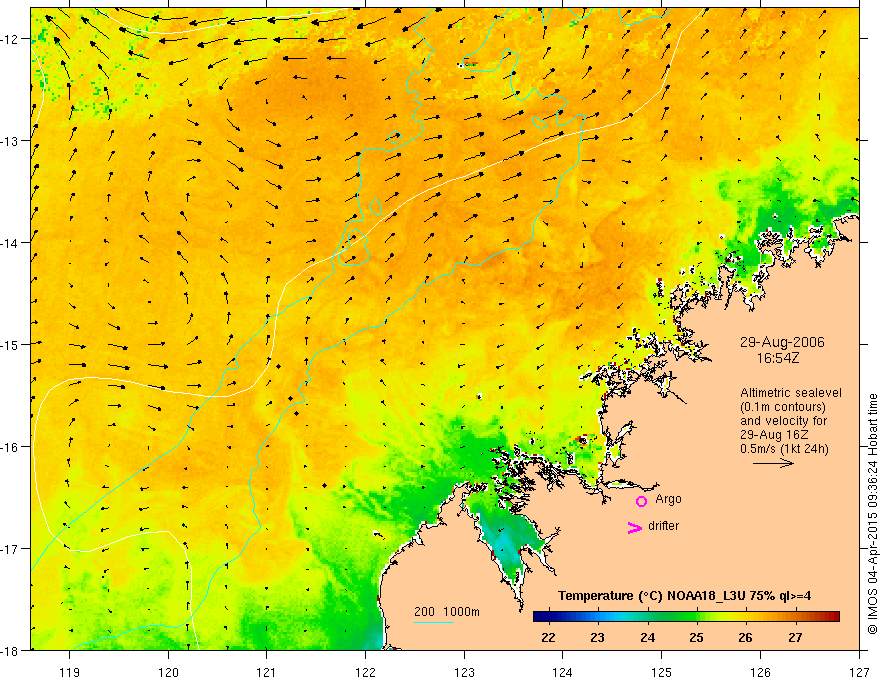Click the '200 1000m' depth contour label

tap(447, 612)
